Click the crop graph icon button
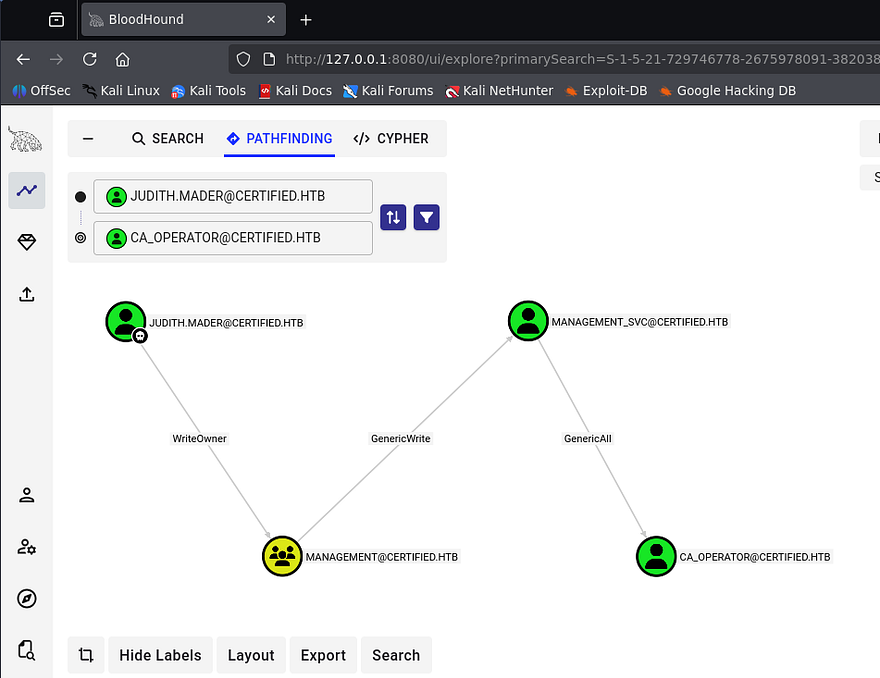This screenshot has width=880, height=678. (86, 655)
